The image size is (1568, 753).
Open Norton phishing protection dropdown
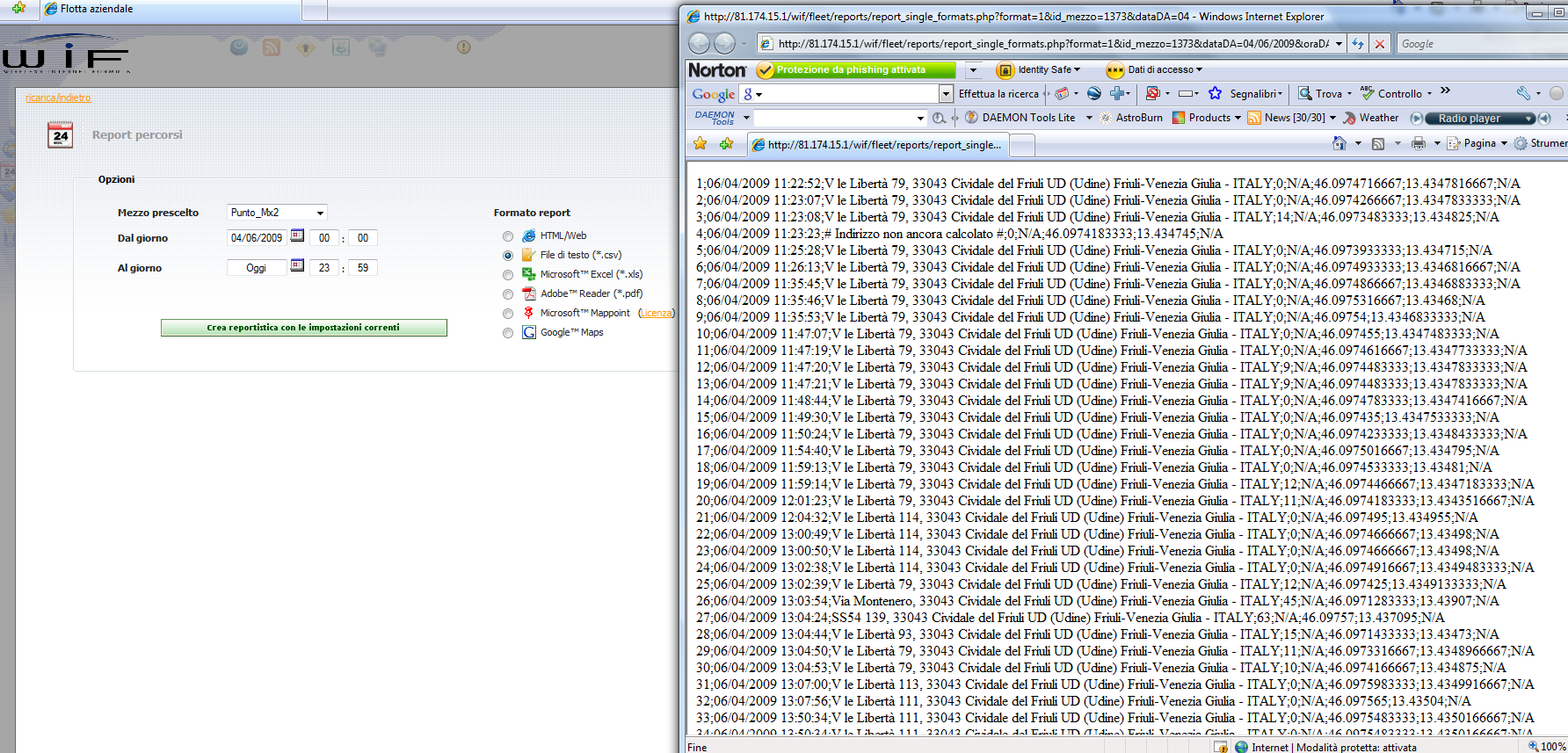[x=973, y=69]
